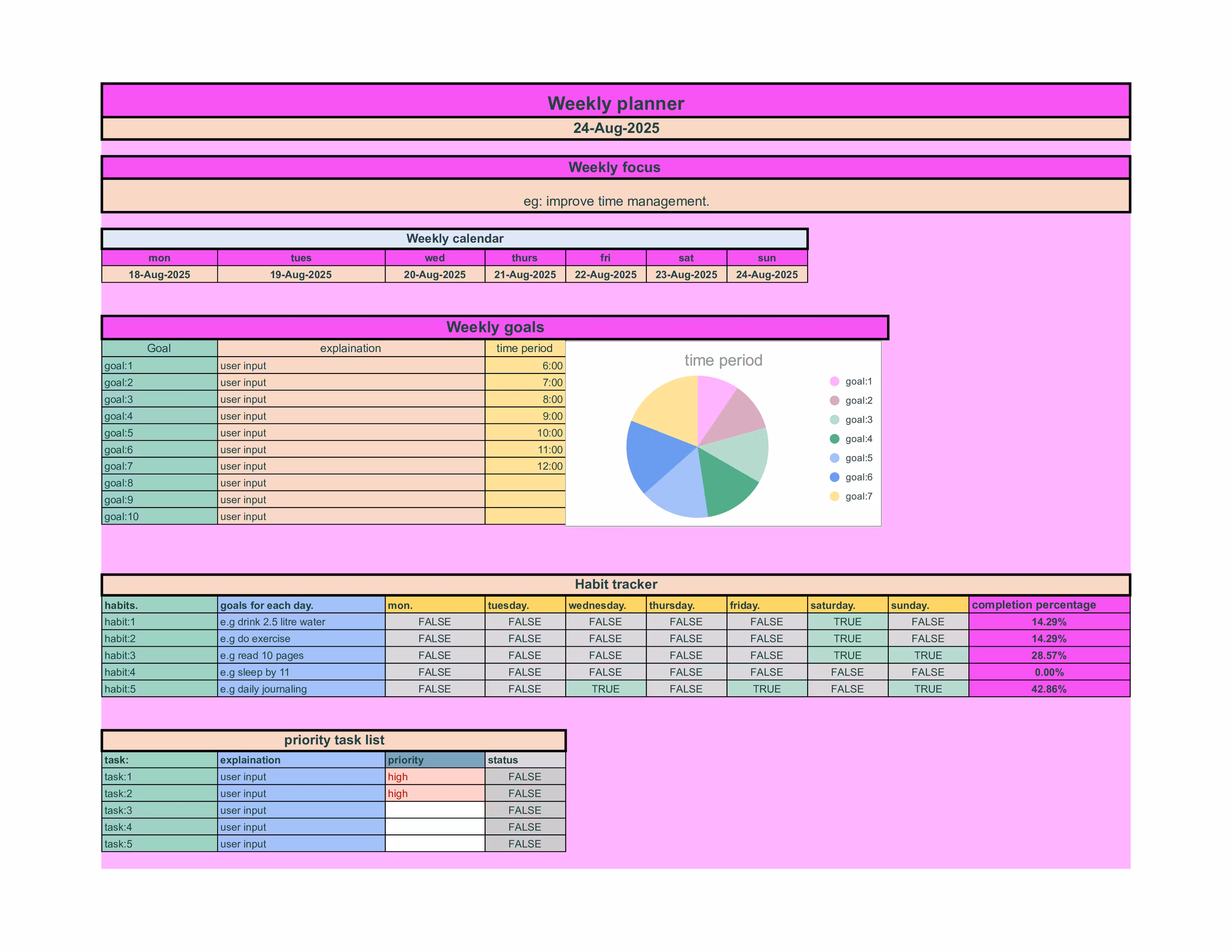Select the 24-Aug-2025 date under title
This screenshot has height=952, width=1232.
[x=615, y=128]
